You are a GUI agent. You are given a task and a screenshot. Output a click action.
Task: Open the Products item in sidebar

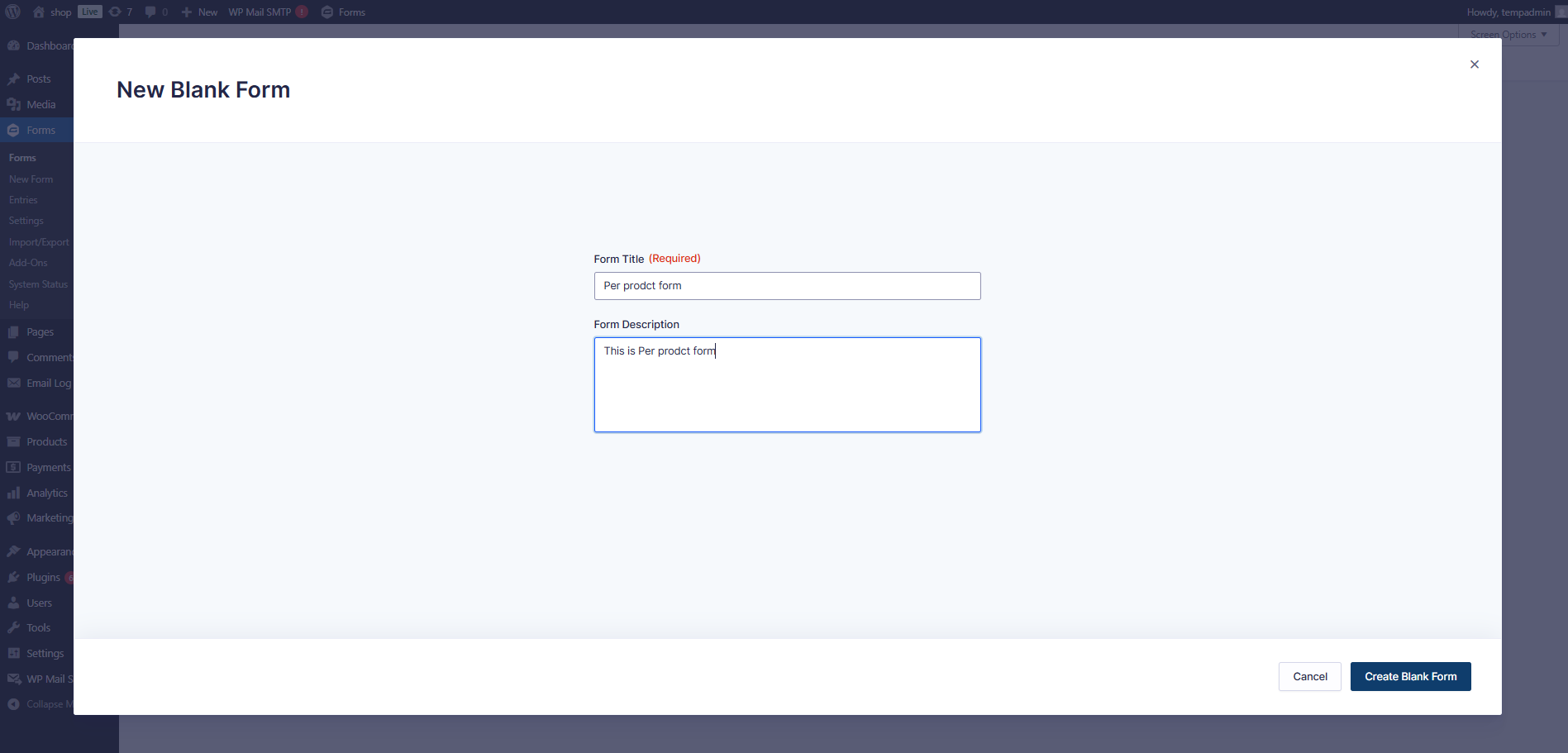click(x=46, y=442)
